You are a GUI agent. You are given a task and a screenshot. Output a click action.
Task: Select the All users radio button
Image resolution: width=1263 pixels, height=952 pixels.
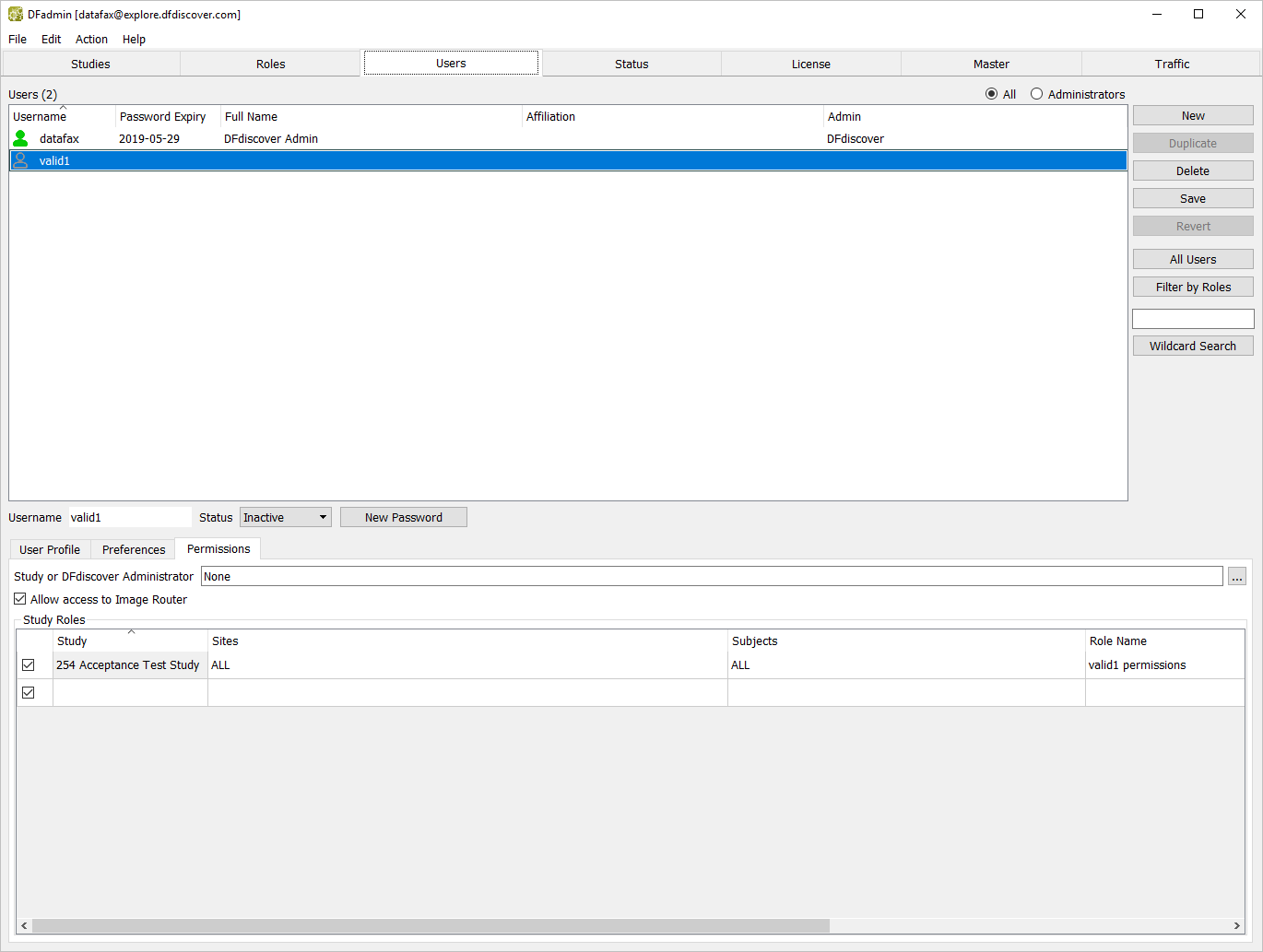pyautogui.click(x=991, y=94)
